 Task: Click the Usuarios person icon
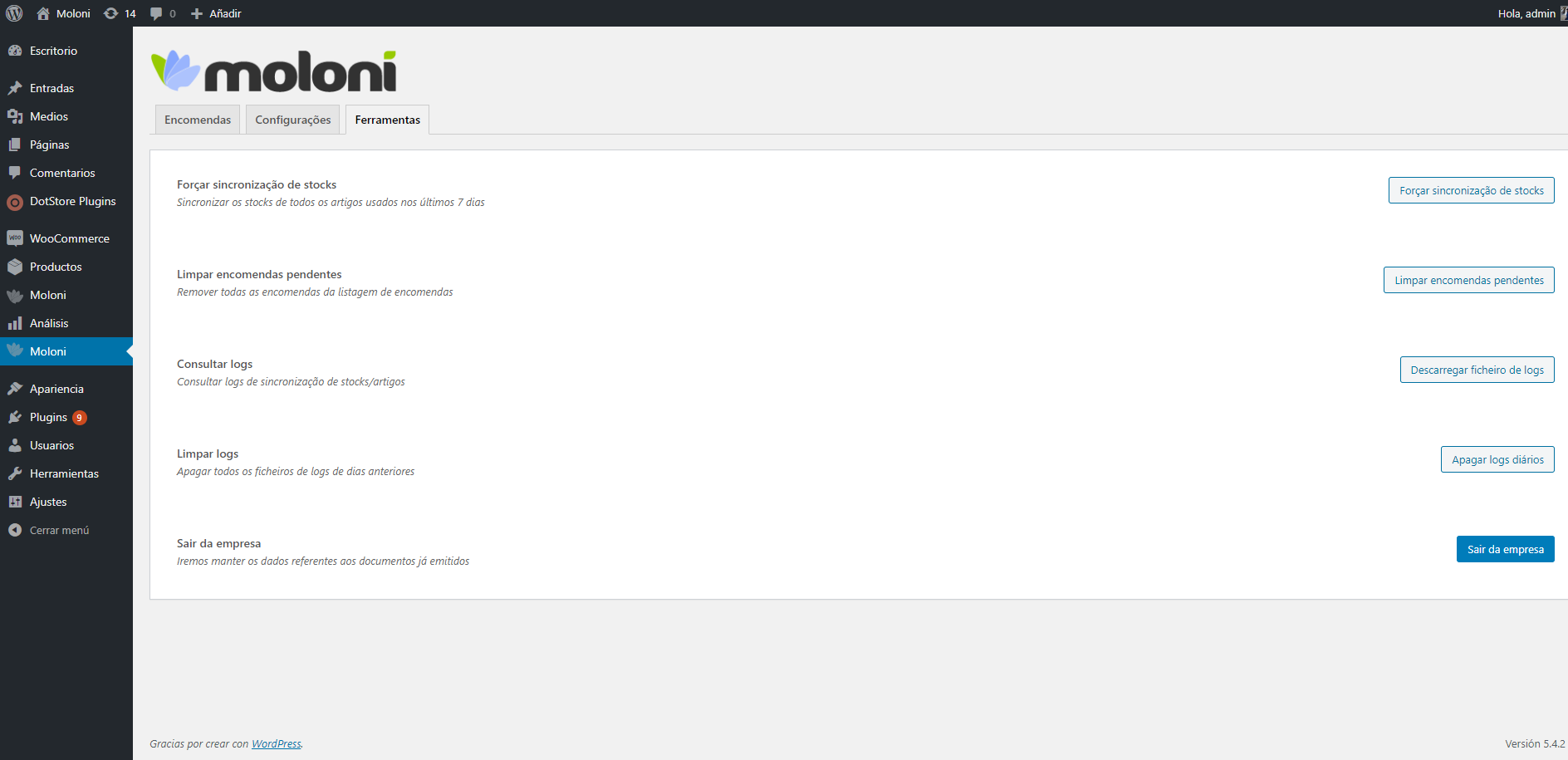(15, 445)
